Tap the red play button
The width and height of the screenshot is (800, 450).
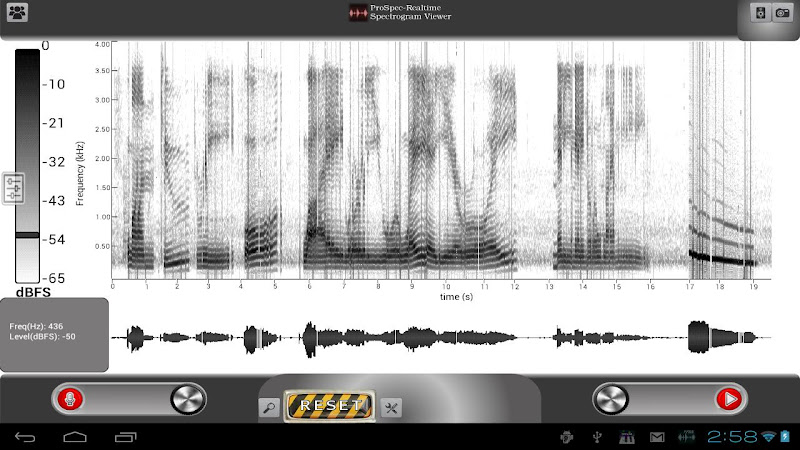729,398
